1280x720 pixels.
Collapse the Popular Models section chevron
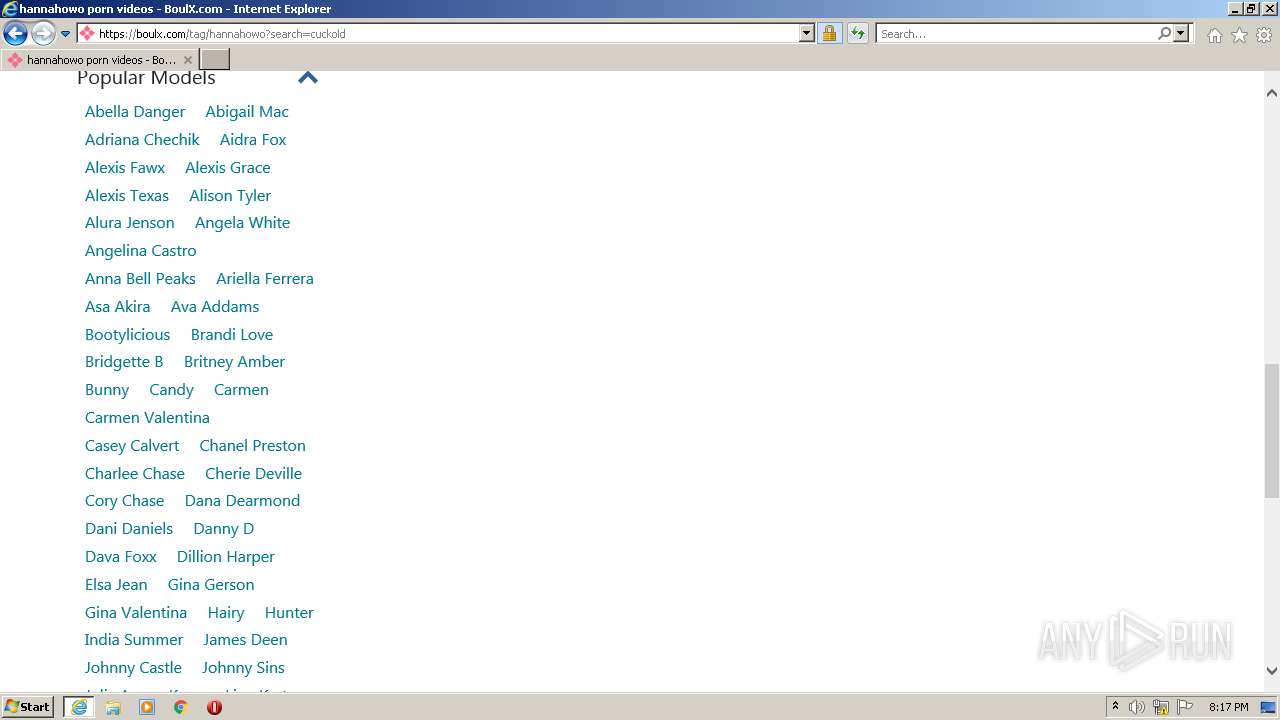pos(308,77)
